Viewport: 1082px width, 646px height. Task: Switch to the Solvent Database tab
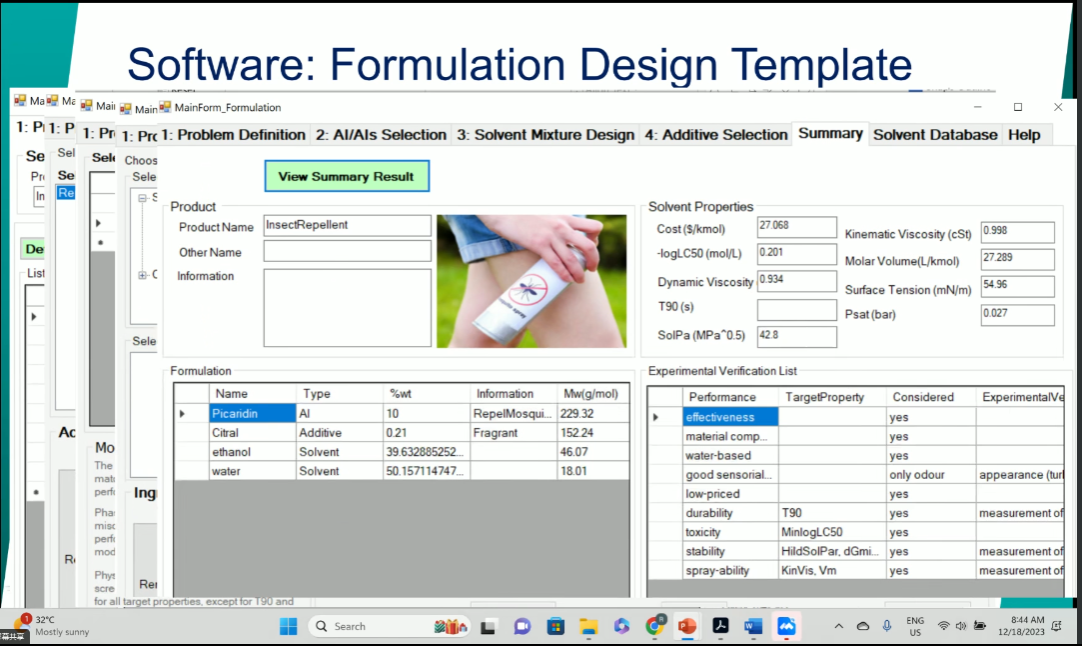click(935, 135)
